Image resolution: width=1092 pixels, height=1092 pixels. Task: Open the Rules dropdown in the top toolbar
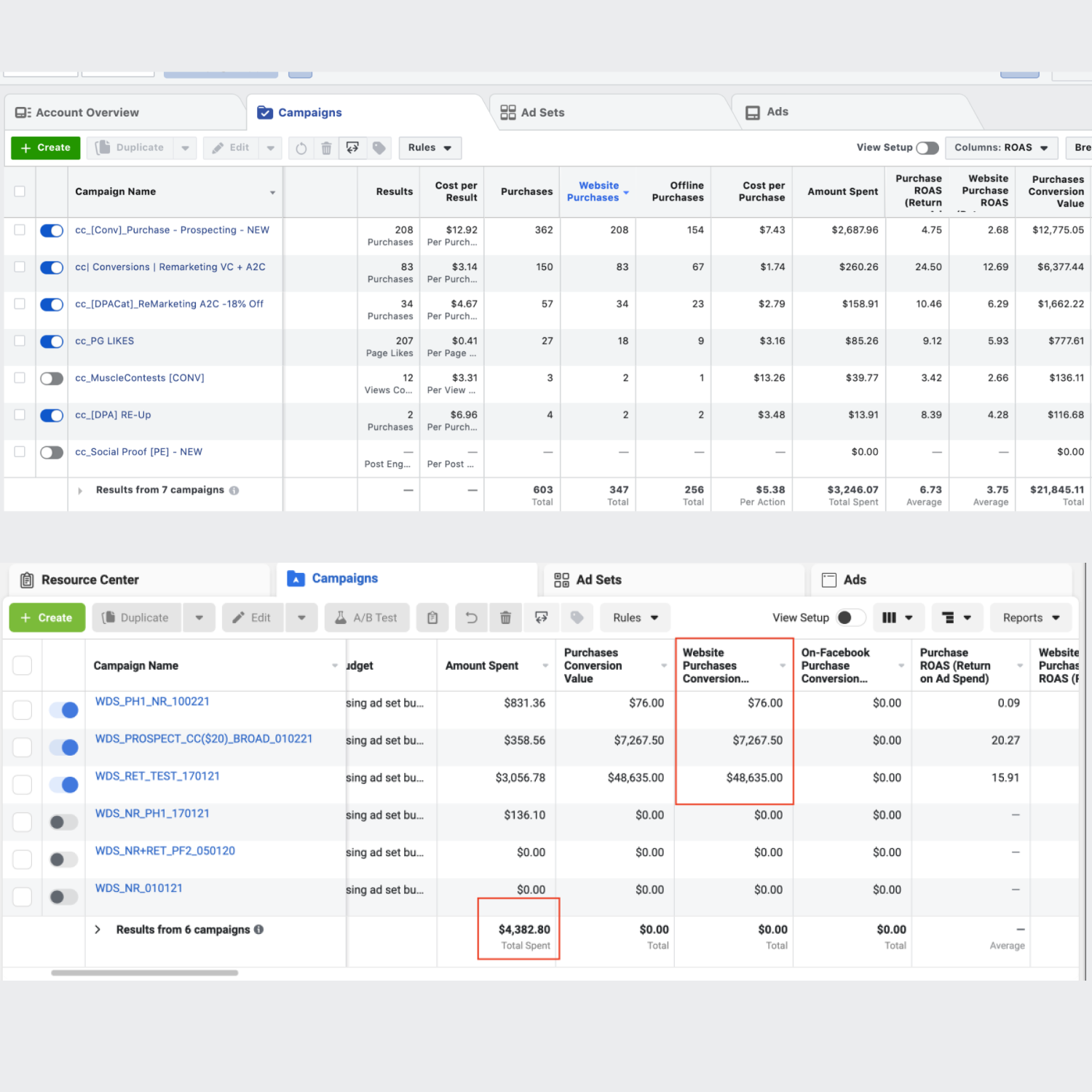(430, 148)
